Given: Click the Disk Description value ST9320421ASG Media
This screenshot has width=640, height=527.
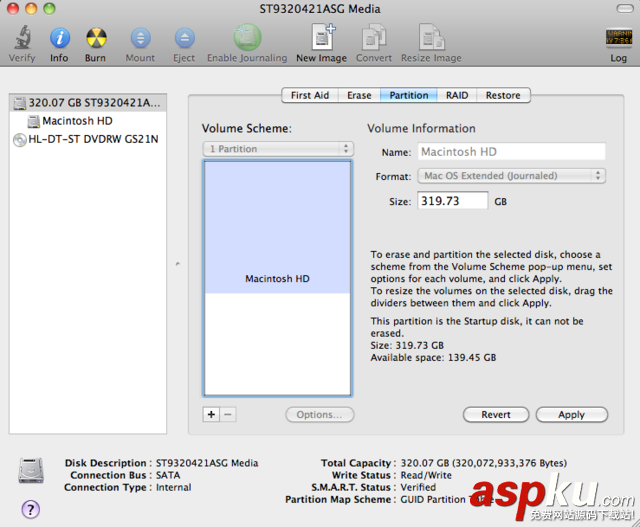Looking at the screenshot, I should coord(207,463).
